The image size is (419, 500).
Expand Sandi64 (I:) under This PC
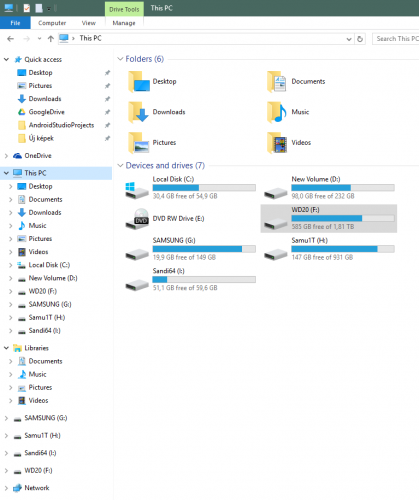pyautogui.click(x=11, y=331)
